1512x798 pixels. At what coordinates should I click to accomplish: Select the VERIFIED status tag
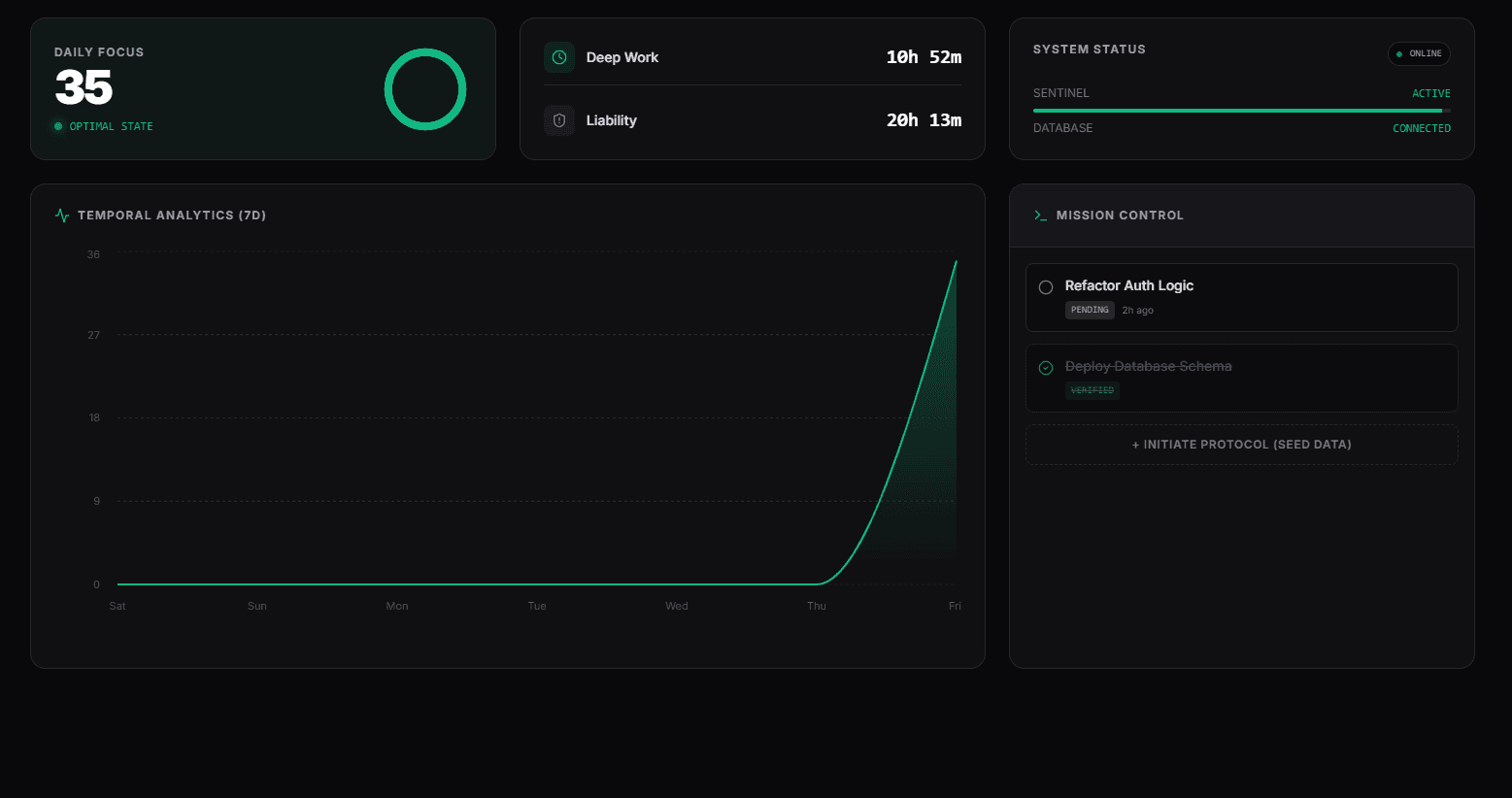point(1092,390)
